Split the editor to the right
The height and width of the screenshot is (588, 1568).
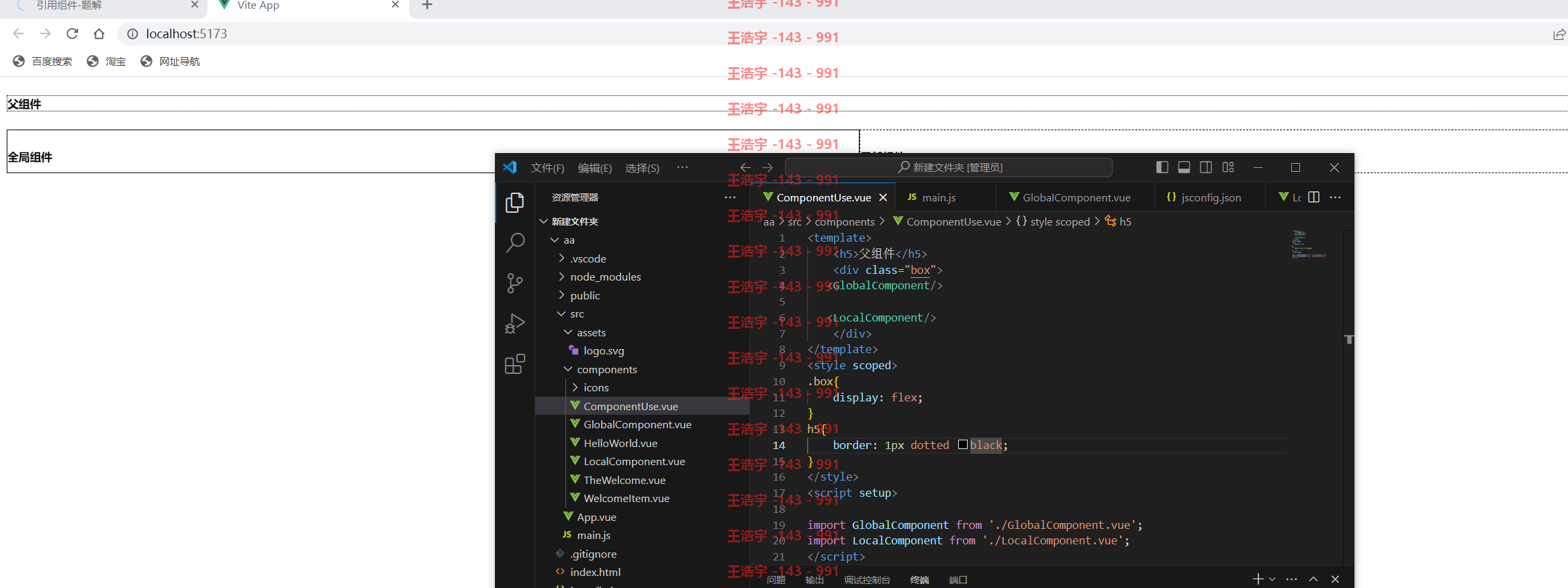tap(1314, 197)
